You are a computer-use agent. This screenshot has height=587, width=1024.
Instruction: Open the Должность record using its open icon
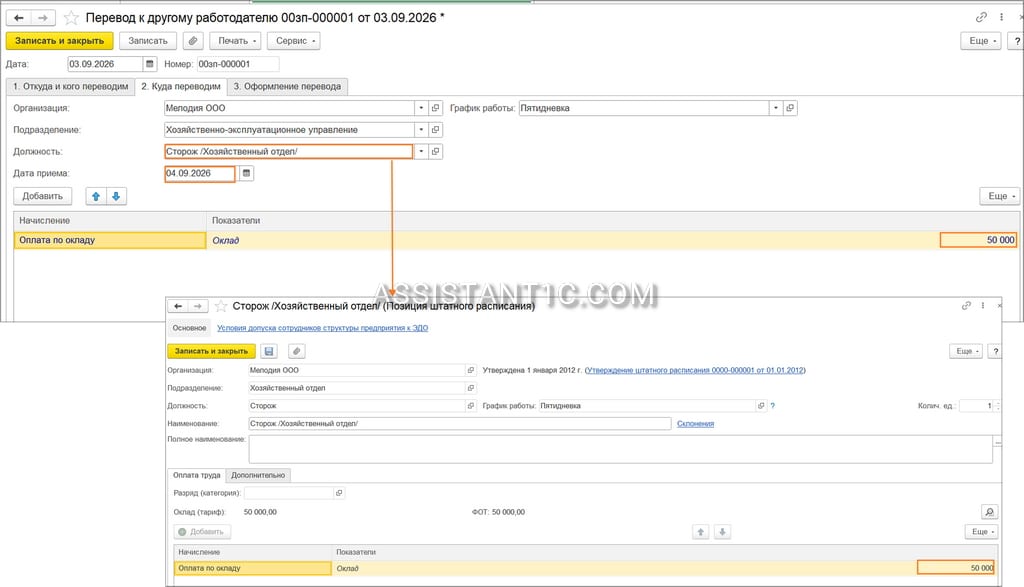[x=436, y=151]
